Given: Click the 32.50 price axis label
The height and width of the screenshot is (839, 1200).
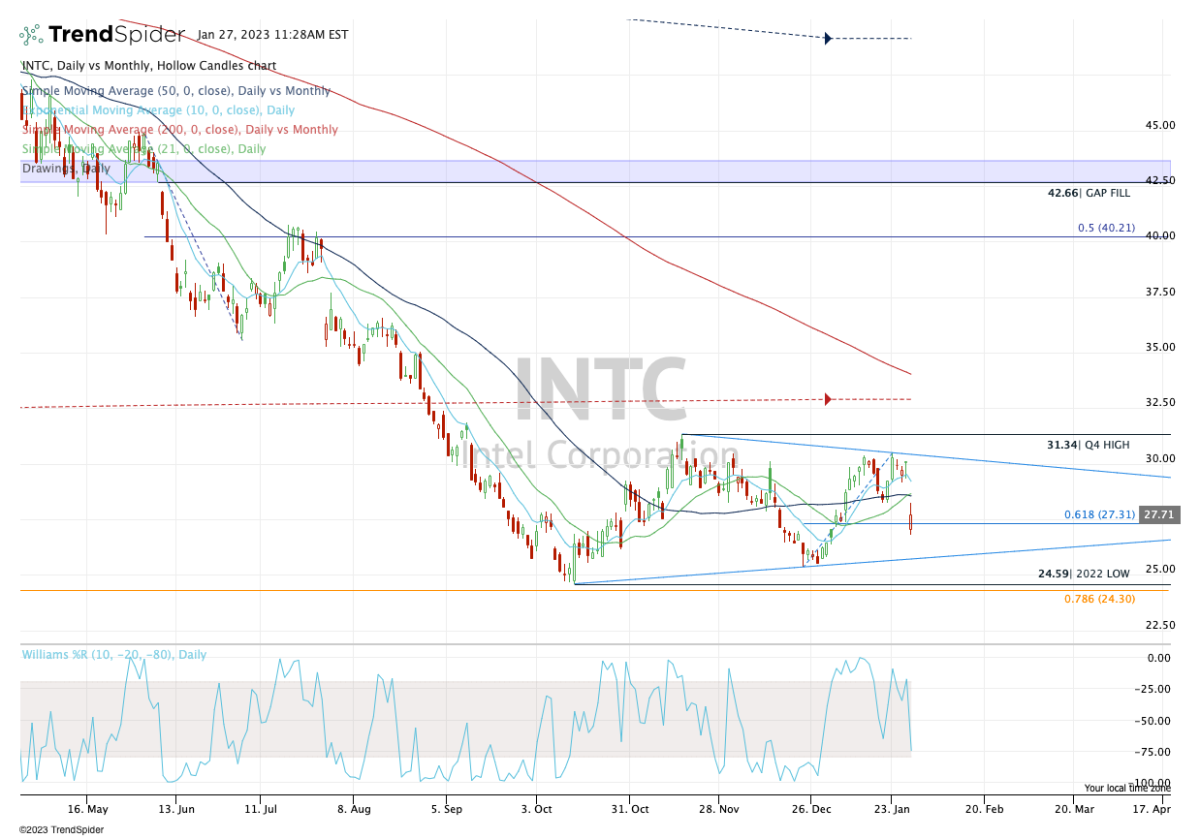Looking at the screenshot, I should [1160, 403].
